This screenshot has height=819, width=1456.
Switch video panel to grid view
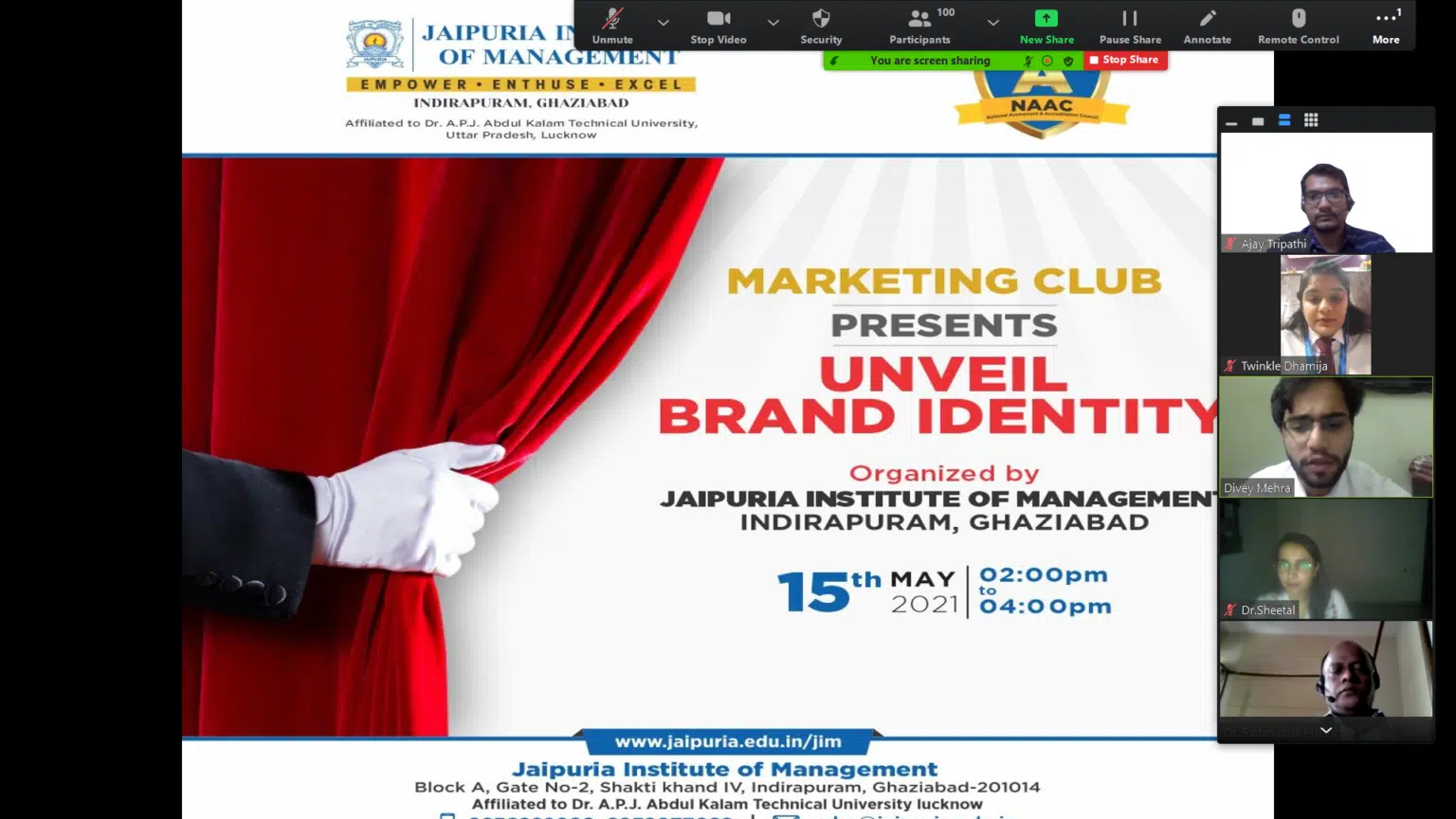[x=1311, y=120]
